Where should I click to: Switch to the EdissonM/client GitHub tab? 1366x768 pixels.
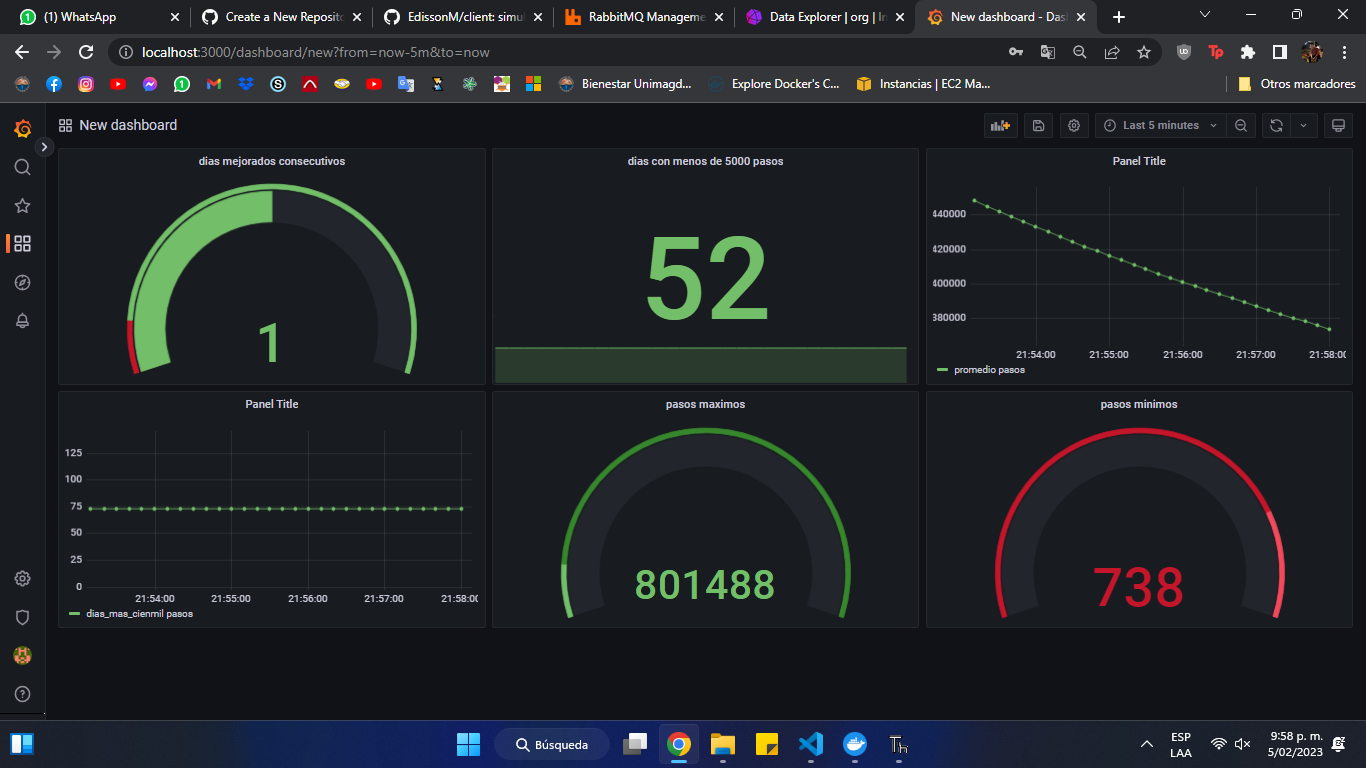pos(461,17)
